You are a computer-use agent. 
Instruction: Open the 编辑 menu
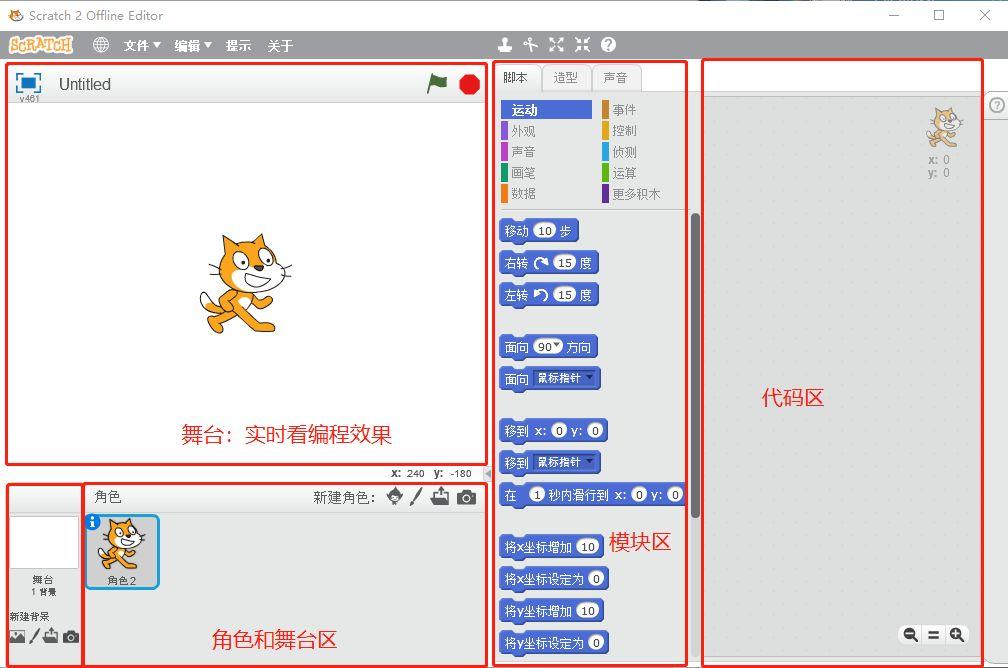(193, 45)
